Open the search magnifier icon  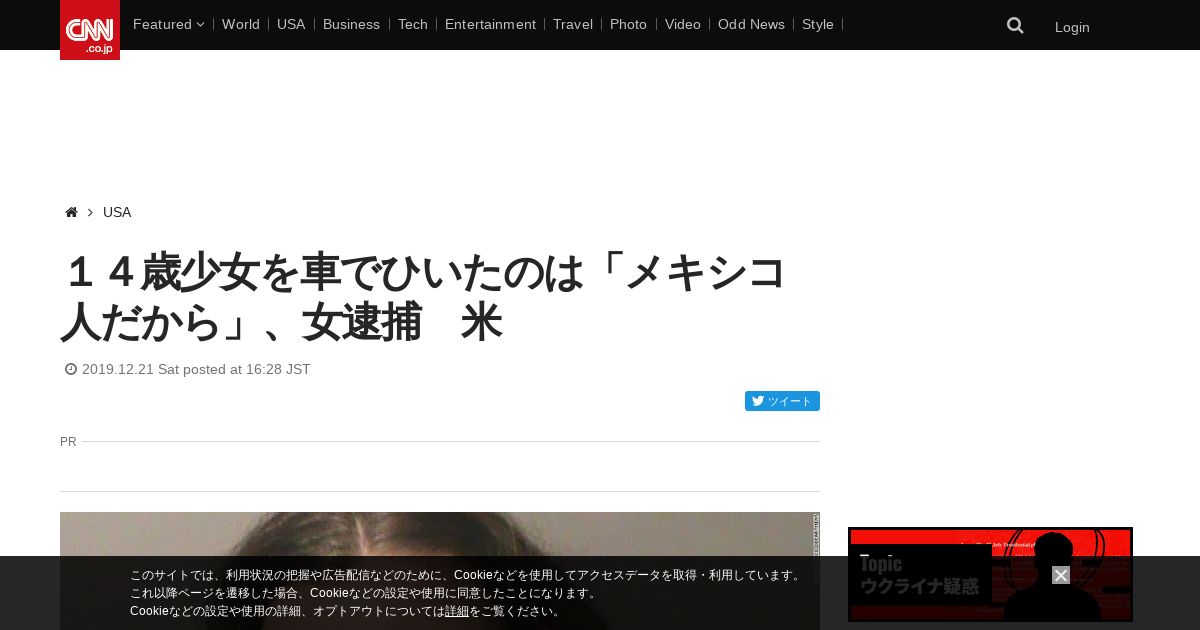(x=1015, y=26)
